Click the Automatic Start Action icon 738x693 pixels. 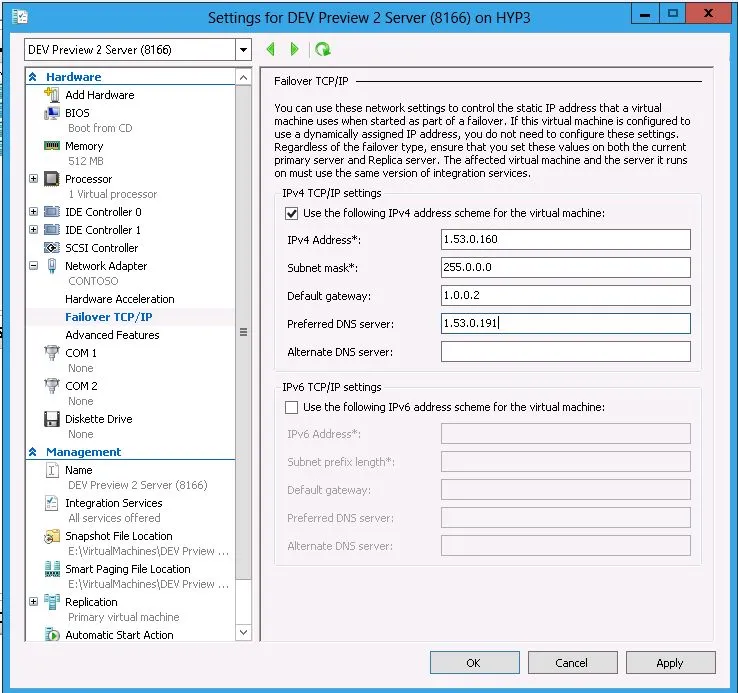(52, 635)
